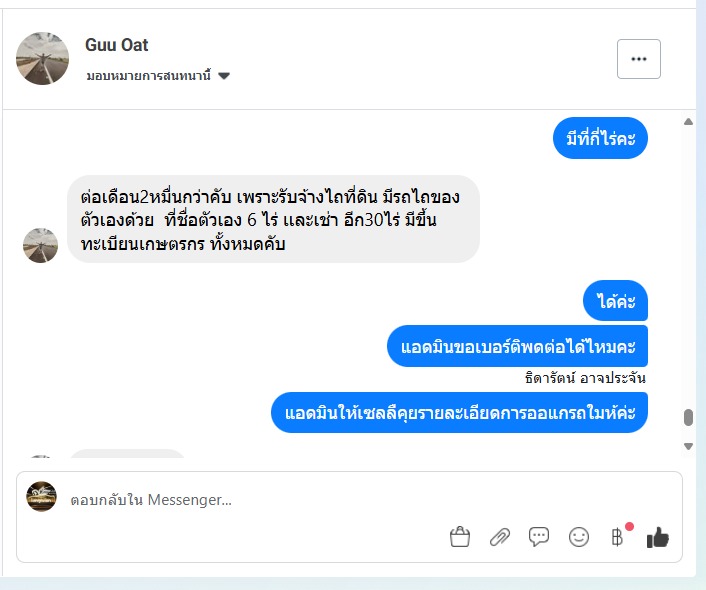Image resolution: width=706 pixels, height=590 pixels.
Task: Click the scrollbar down arrow
Action: click(x=688, y=446)
